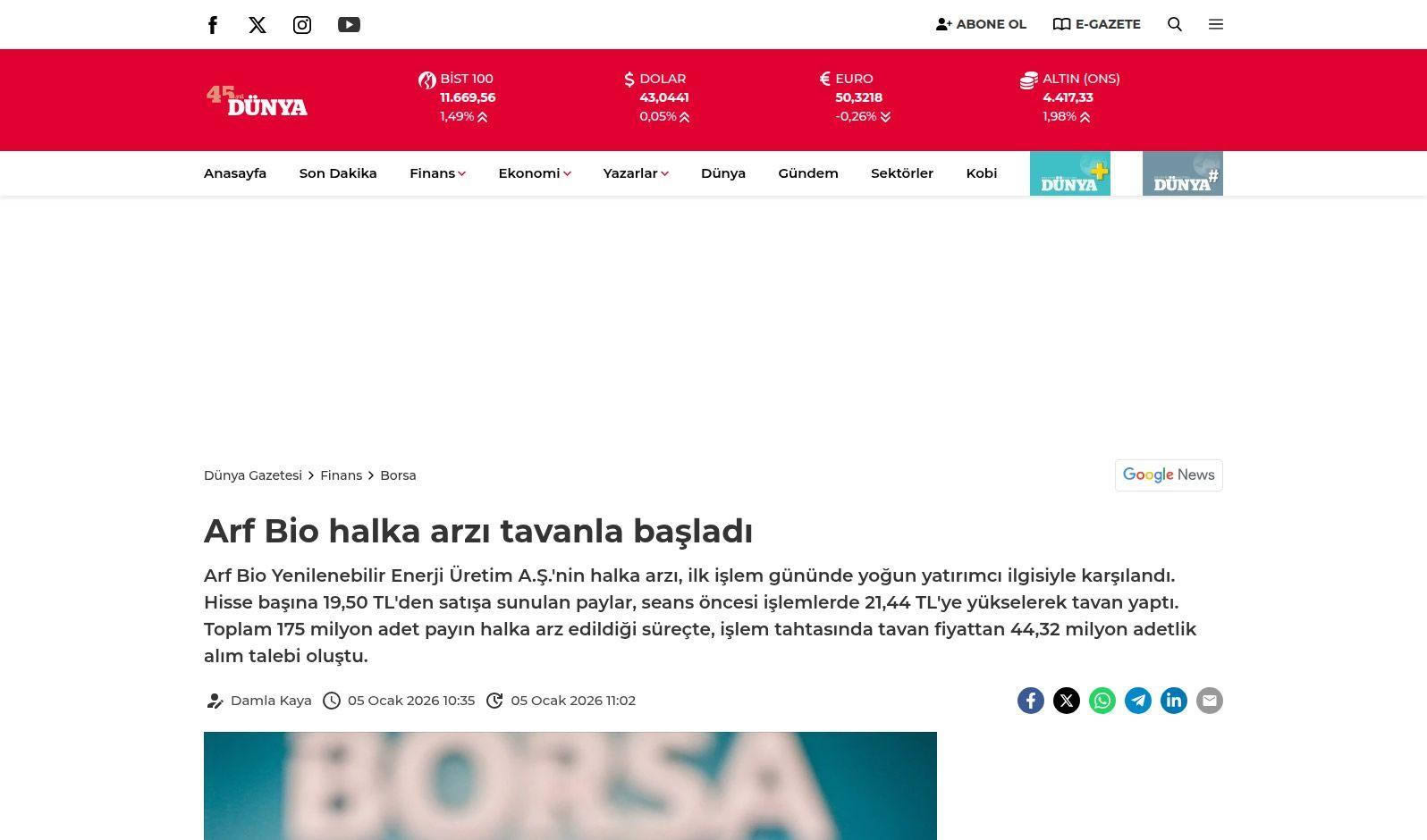Share article on LinkedIn
This screenshot has width=1427, height=840.
coord(1174,701)
